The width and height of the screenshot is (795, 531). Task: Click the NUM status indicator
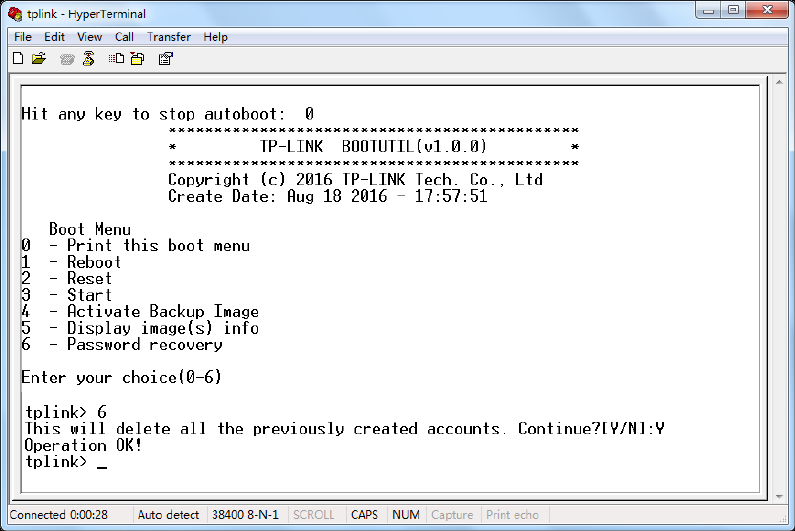406,515
